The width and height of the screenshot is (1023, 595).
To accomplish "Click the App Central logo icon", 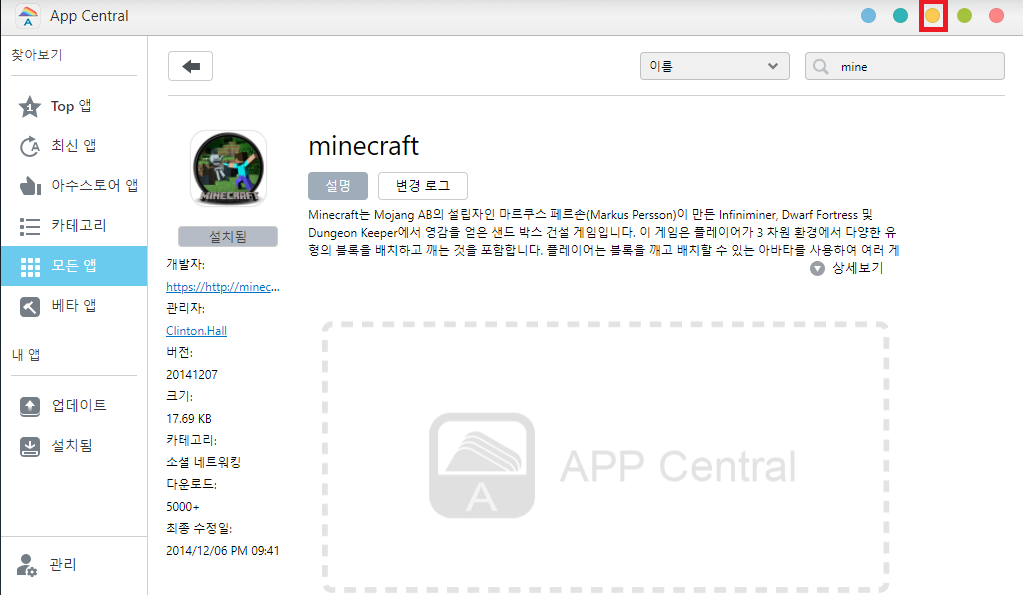I will point(27,16).
